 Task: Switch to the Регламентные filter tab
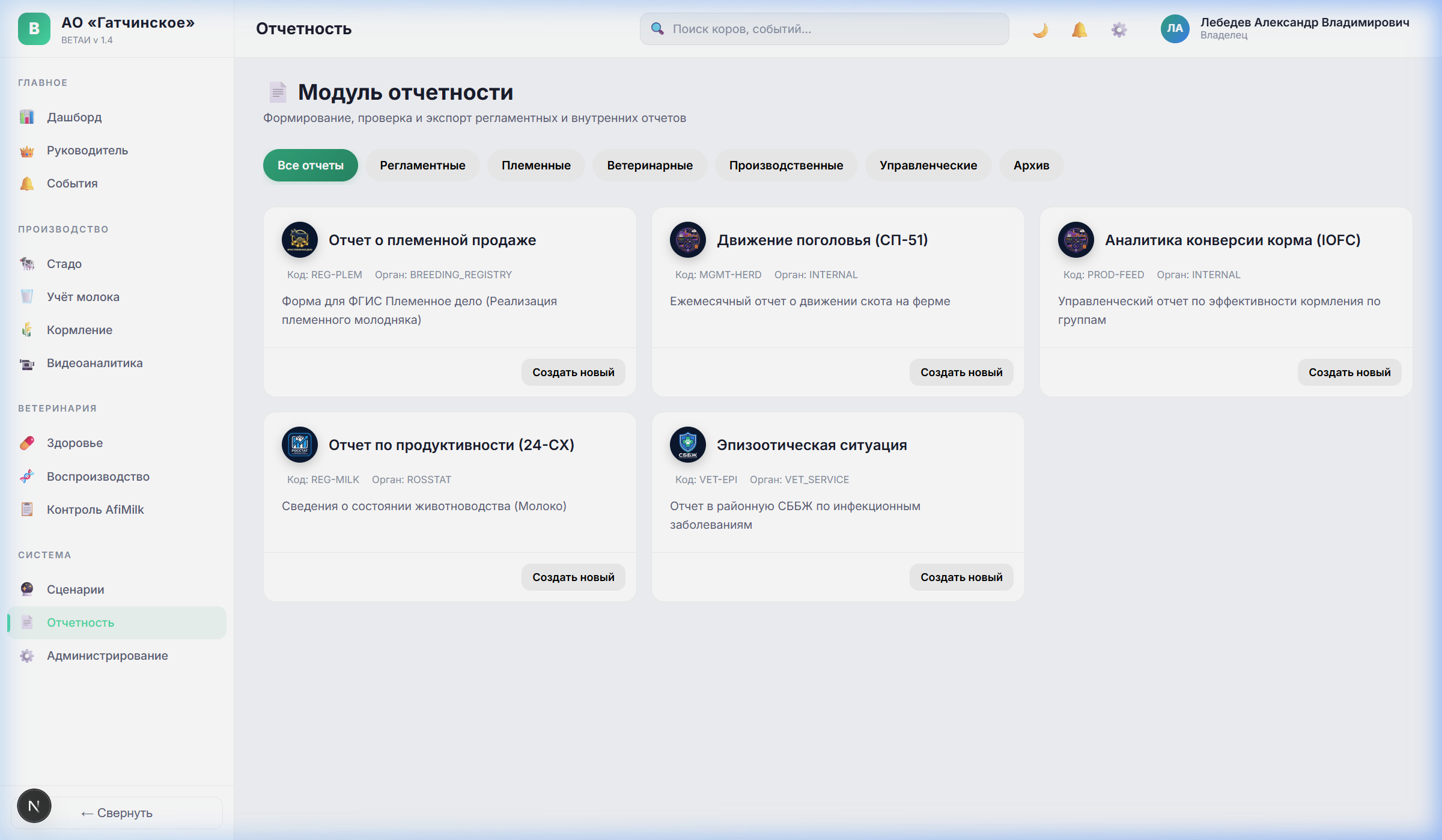point(422,165)
